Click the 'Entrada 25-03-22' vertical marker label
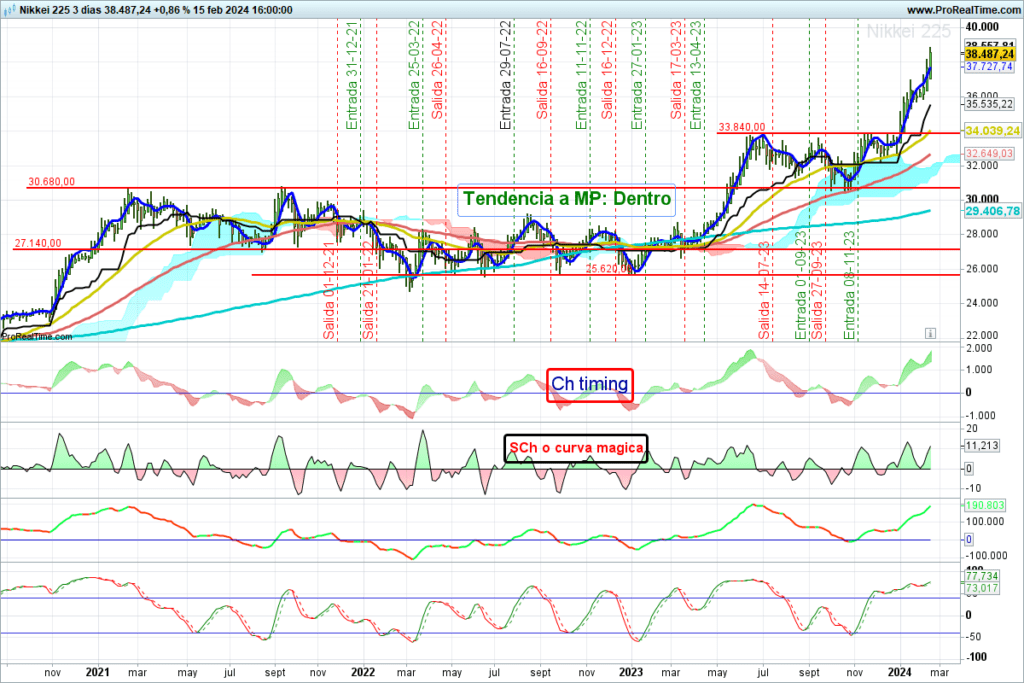The image size is (1024, 683). [415, 75]
